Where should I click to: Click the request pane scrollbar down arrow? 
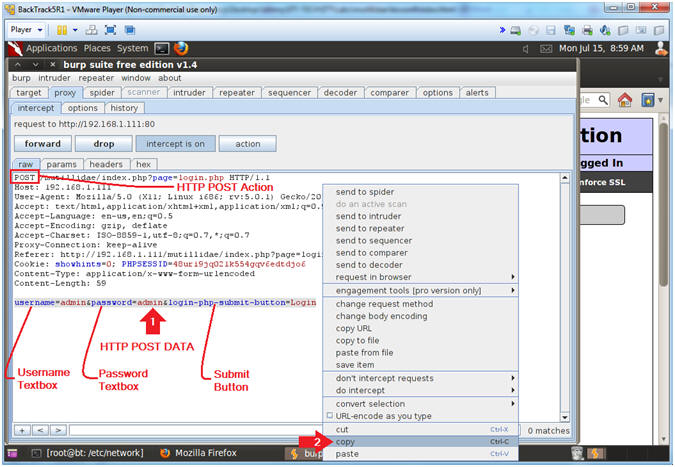coord(565,417)
